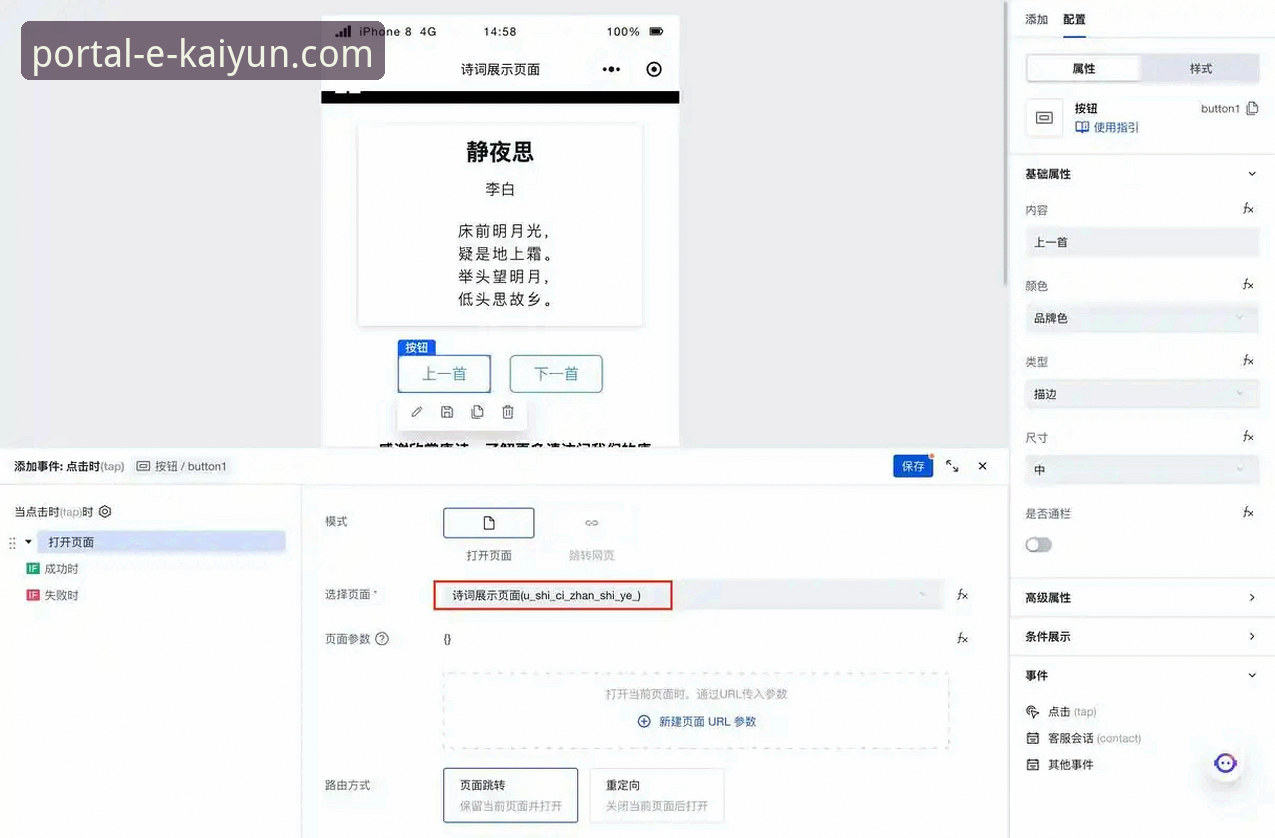
Task: Open the 尺寸 中 dropdown
Action: pos(1142,470)
